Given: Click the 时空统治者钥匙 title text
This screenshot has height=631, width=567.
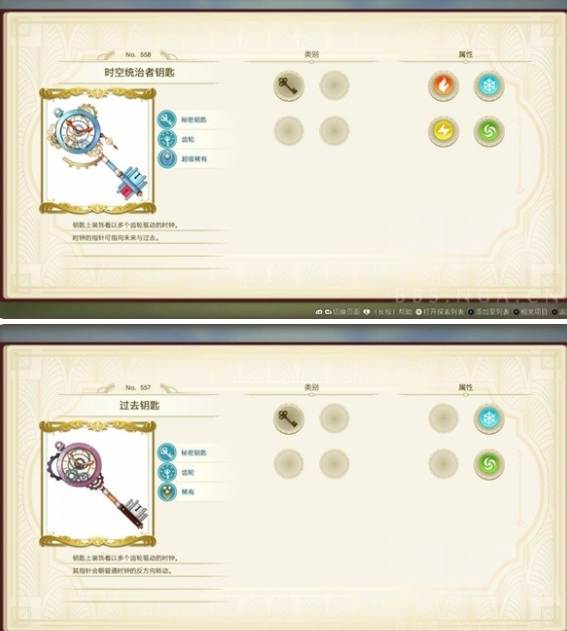Looking at the screenshot, I should (139, 72).
